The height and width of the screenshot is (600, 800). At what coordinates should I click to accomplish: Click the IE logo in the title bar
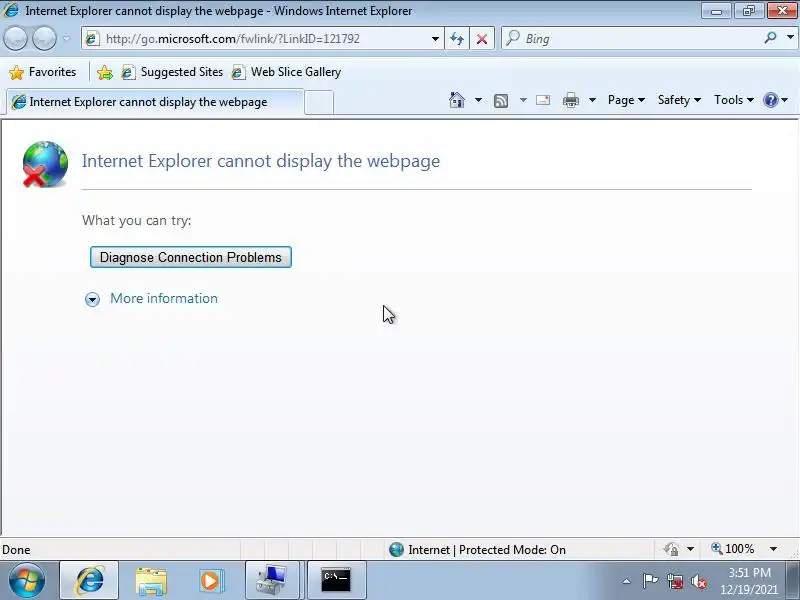11,10
